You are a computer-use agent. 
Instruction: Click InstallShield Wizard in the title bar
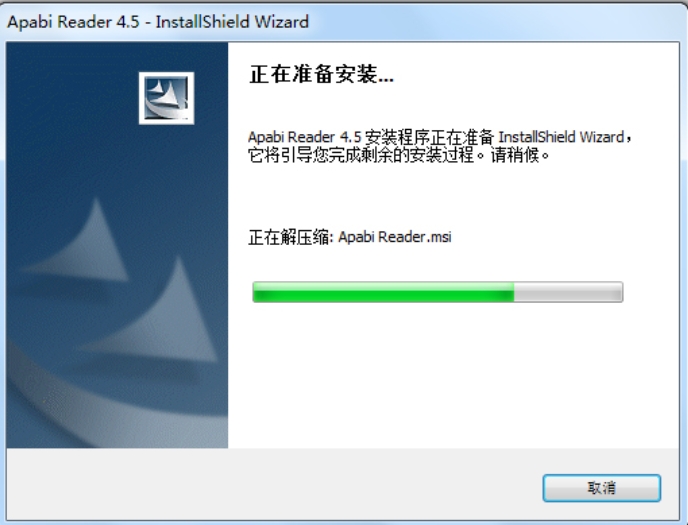click(x=232, y=21)
